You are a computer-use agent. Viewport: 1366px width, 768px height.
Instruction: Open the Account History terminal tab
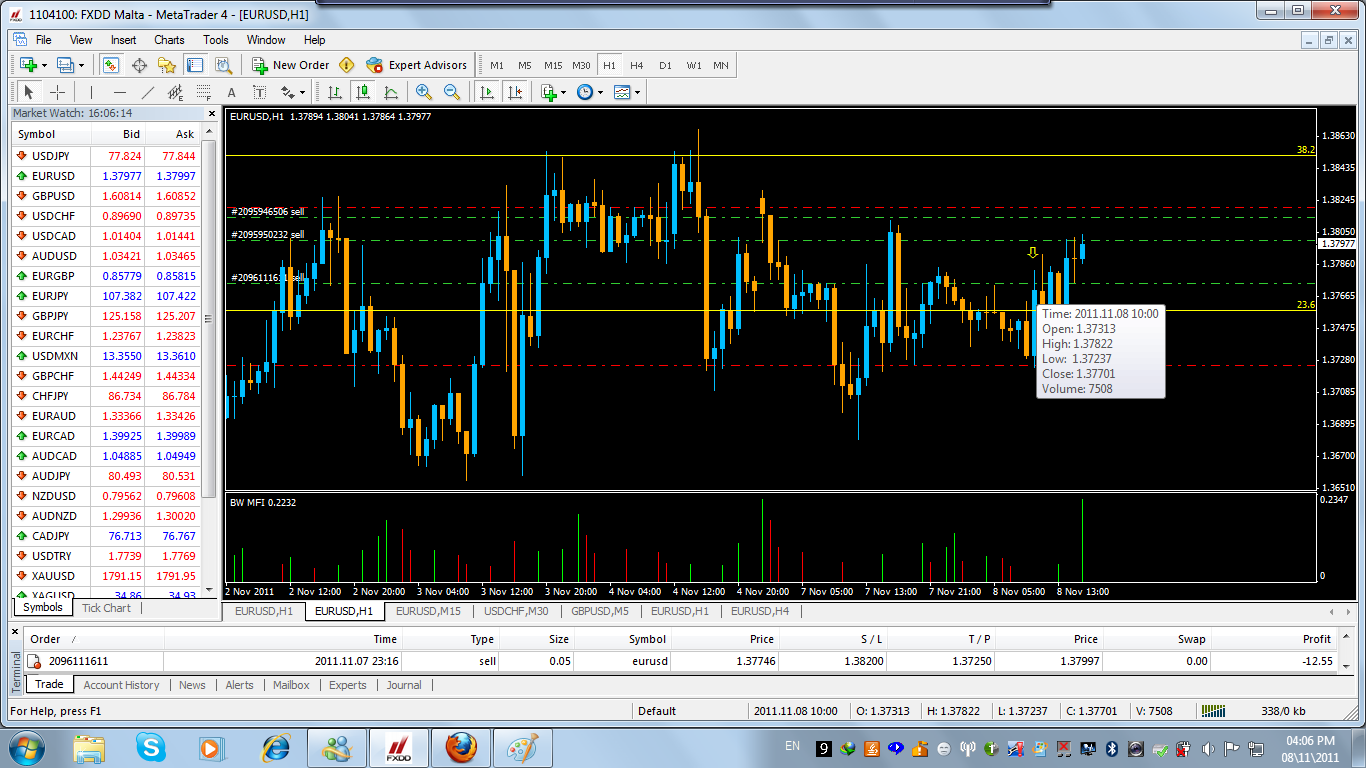coord(121,685)
